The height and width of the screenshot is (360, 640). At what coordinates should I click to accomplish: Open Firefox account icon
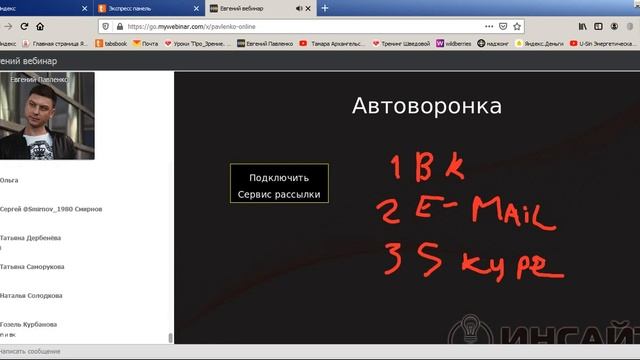pos(614,27)
